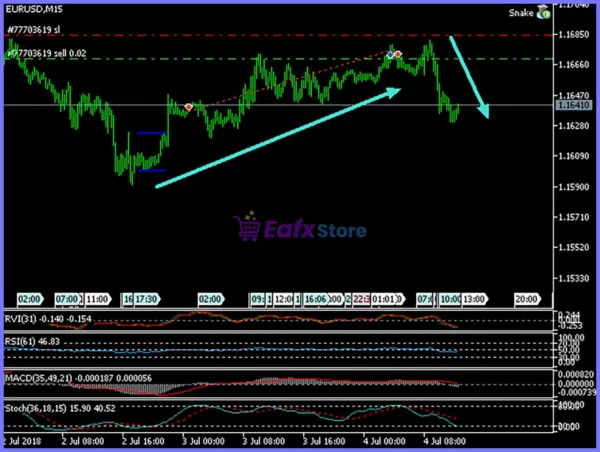This screenshot has width=600, height=452.
Task: Click the #77703619 sell 0.02 order label
Action: (x=47, y=53)
